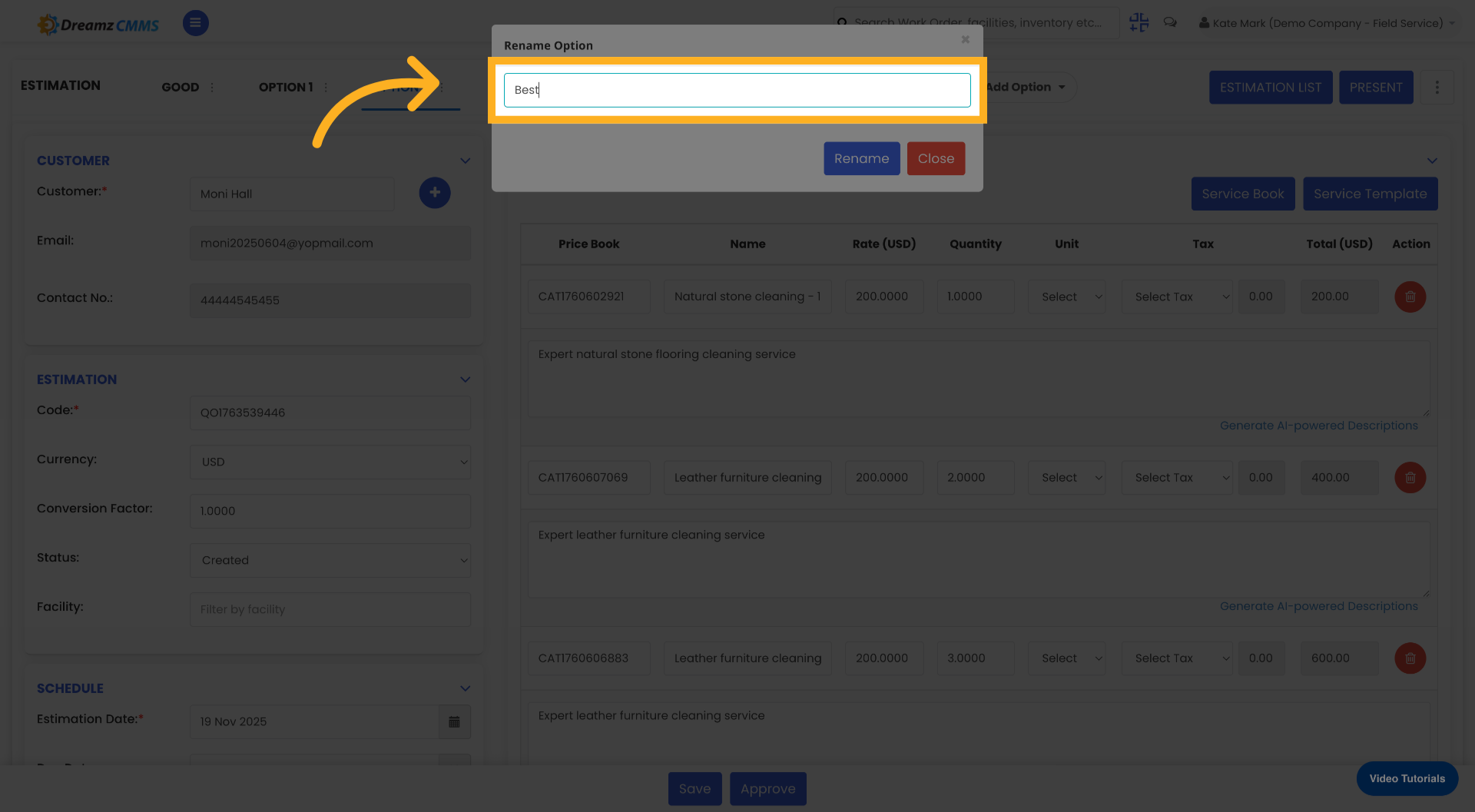Open the kebab menu beside GOOD tab
Viewport: 1475px width, 812px height.
coord(213,87)
